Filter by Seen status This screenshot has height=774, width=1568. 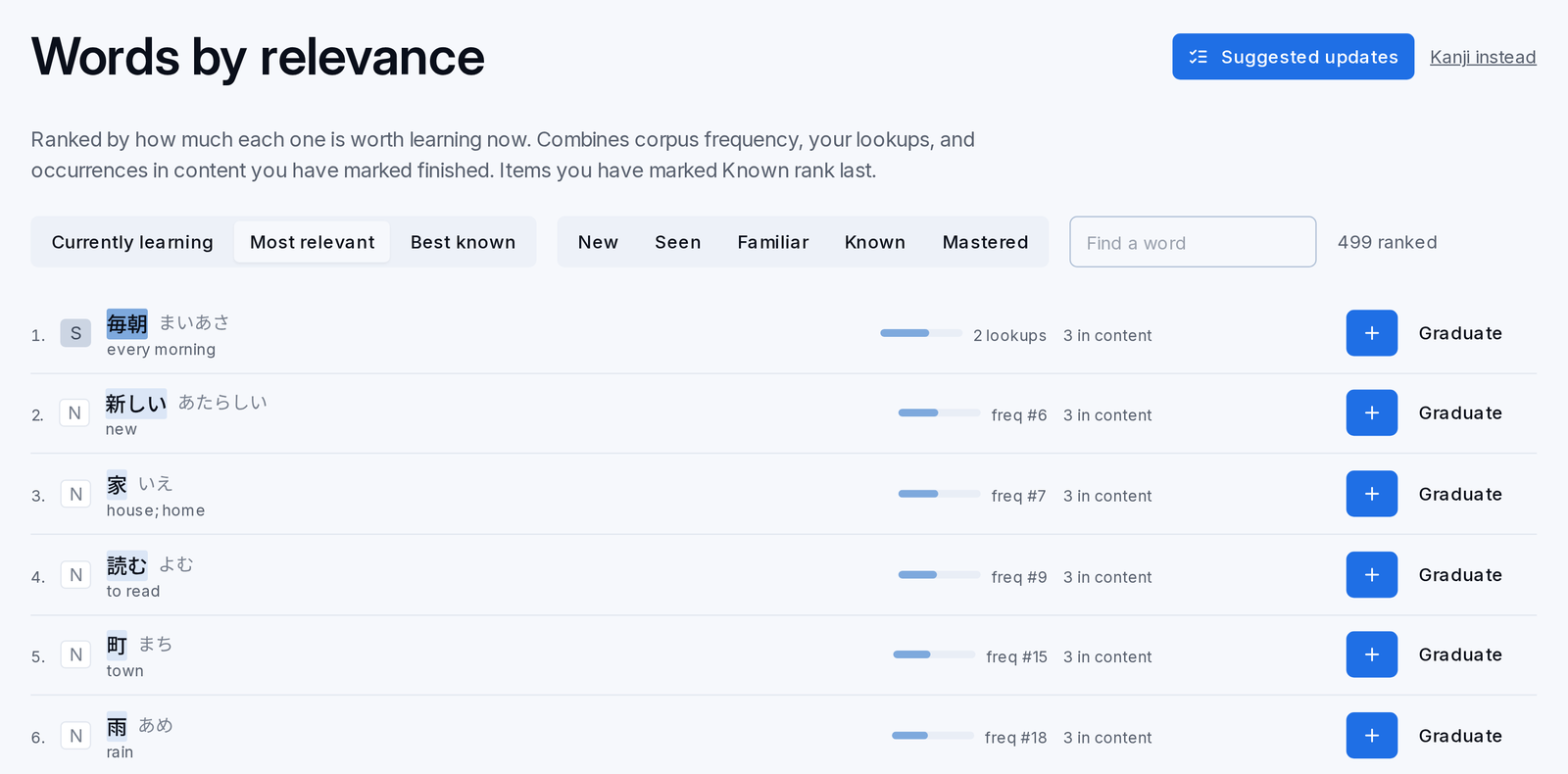678,242
